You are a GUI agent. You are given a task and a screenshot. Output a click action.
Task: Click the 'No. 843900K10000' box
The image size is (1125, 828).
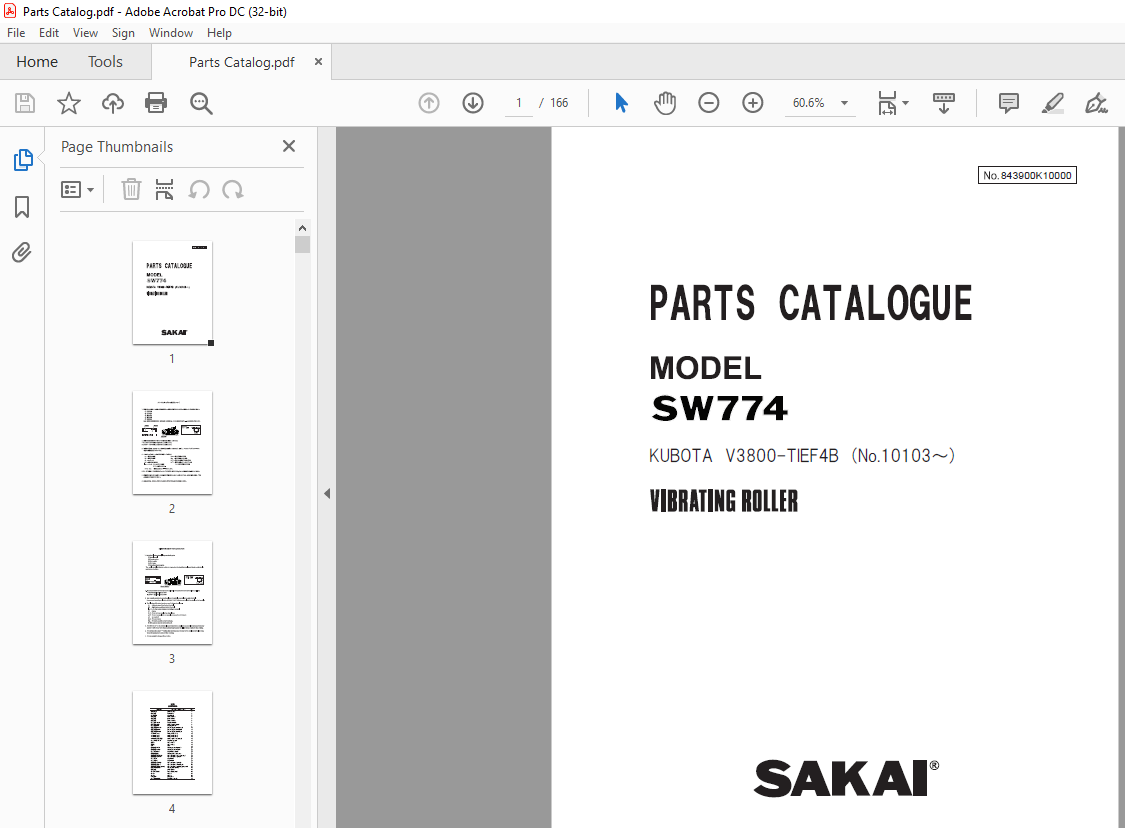pyautogui.click(x=1027, y=175)
